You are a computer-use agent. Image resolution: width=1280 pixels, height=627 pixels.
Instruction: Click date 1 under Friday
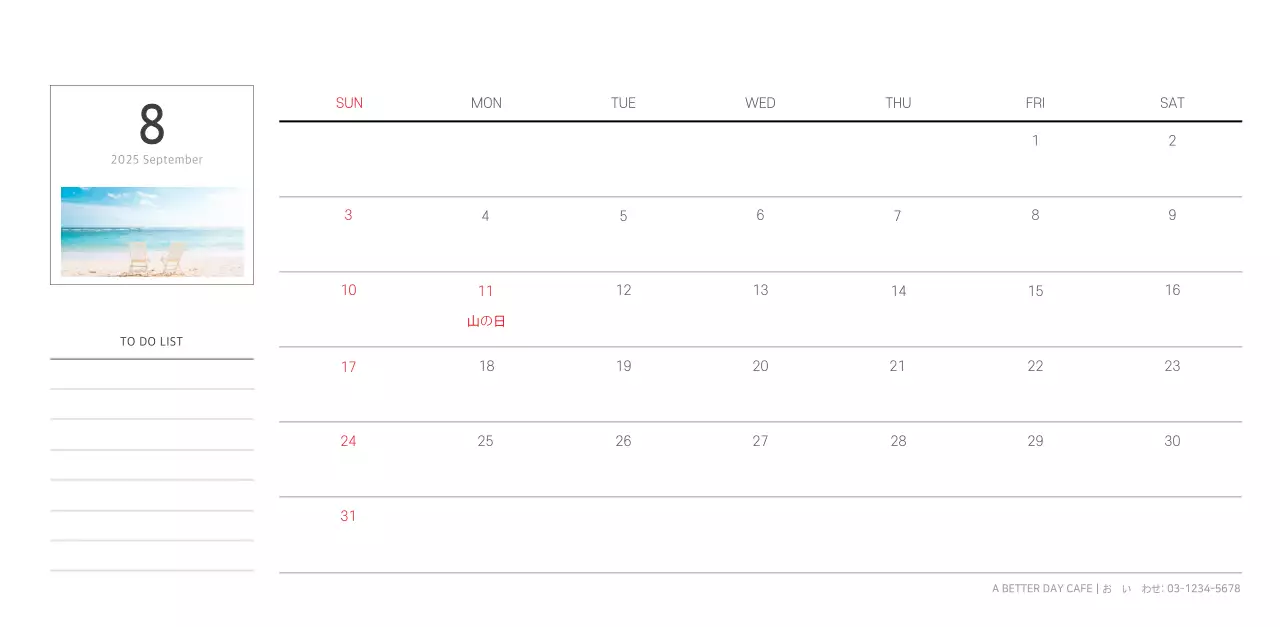pyautogui.click(x=1035, y=141)
